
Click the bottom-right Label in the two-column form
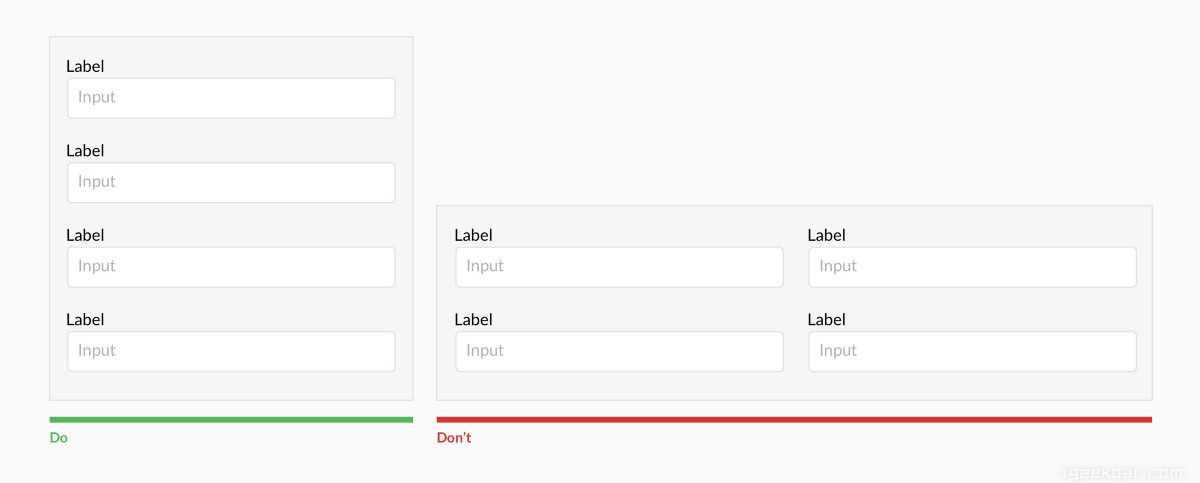point(826,320)
